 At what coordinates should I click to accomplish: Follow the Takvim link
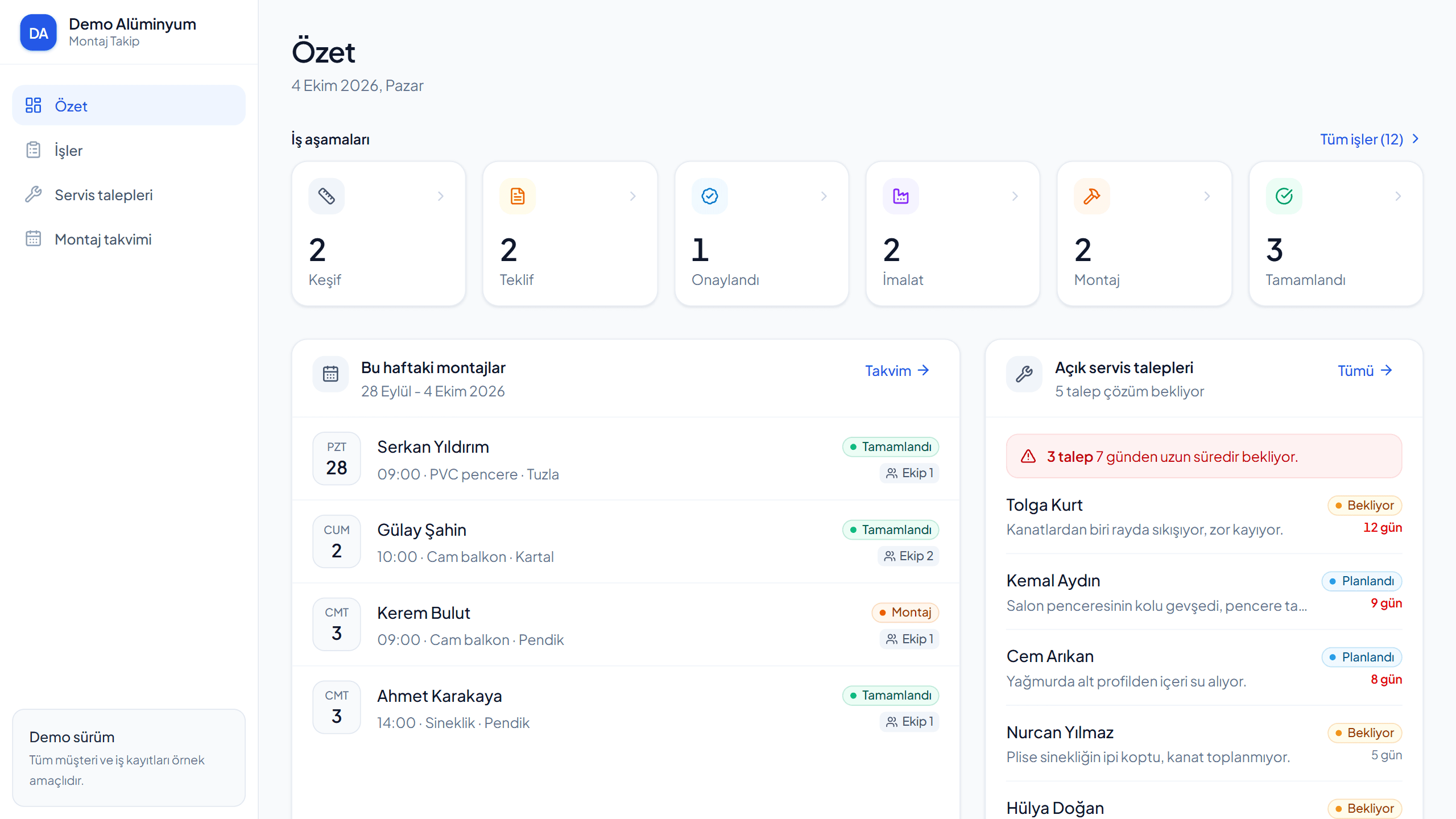pyautogui.click(x=897, y=371)
